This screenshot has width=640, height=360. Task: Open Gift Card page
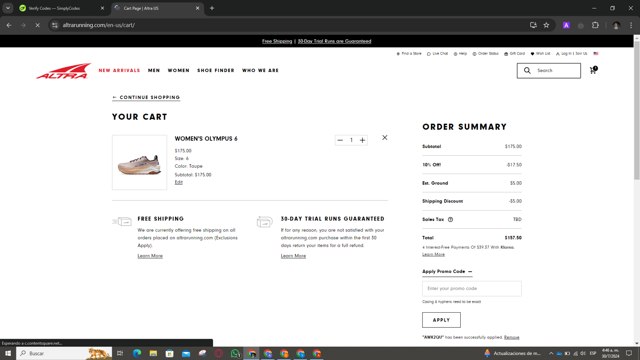(514, 53)
